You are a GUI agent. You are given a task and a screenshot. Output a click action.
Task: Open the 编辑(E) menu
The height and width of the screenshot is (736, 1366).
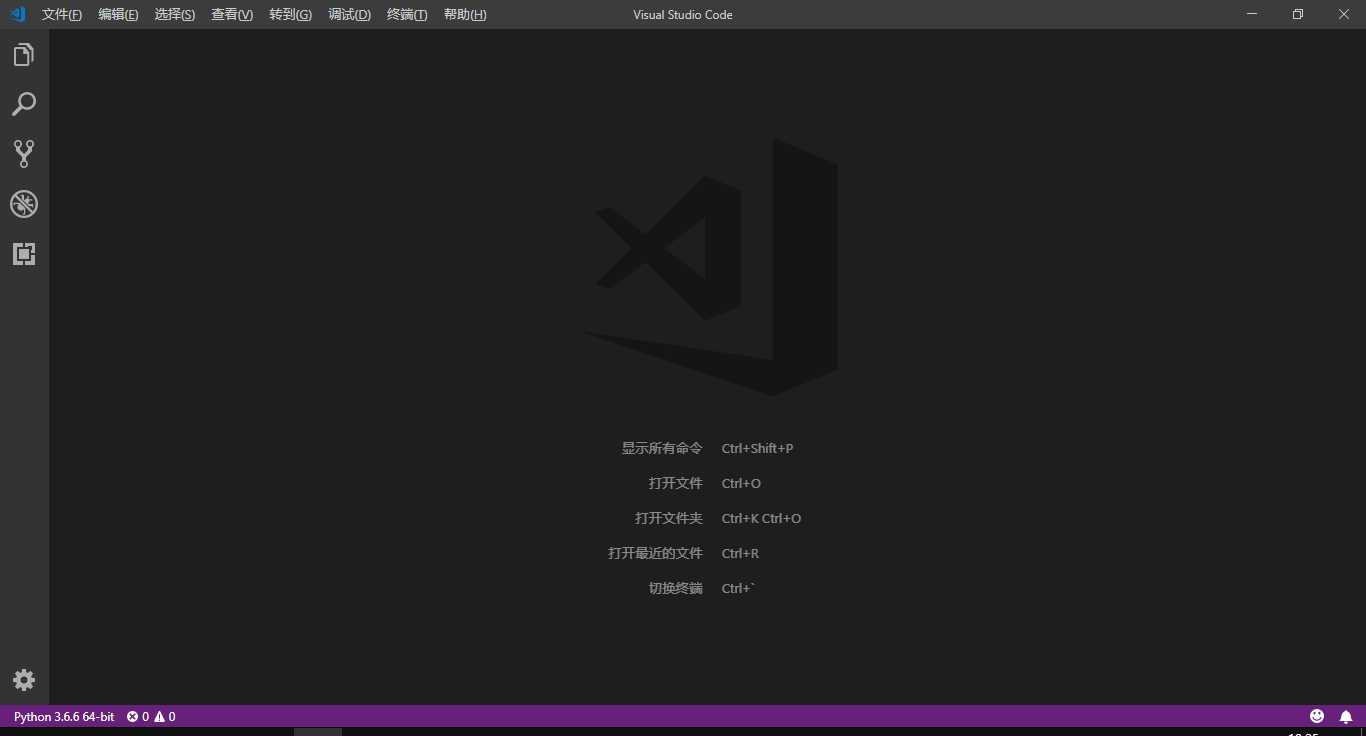[118, 15]
